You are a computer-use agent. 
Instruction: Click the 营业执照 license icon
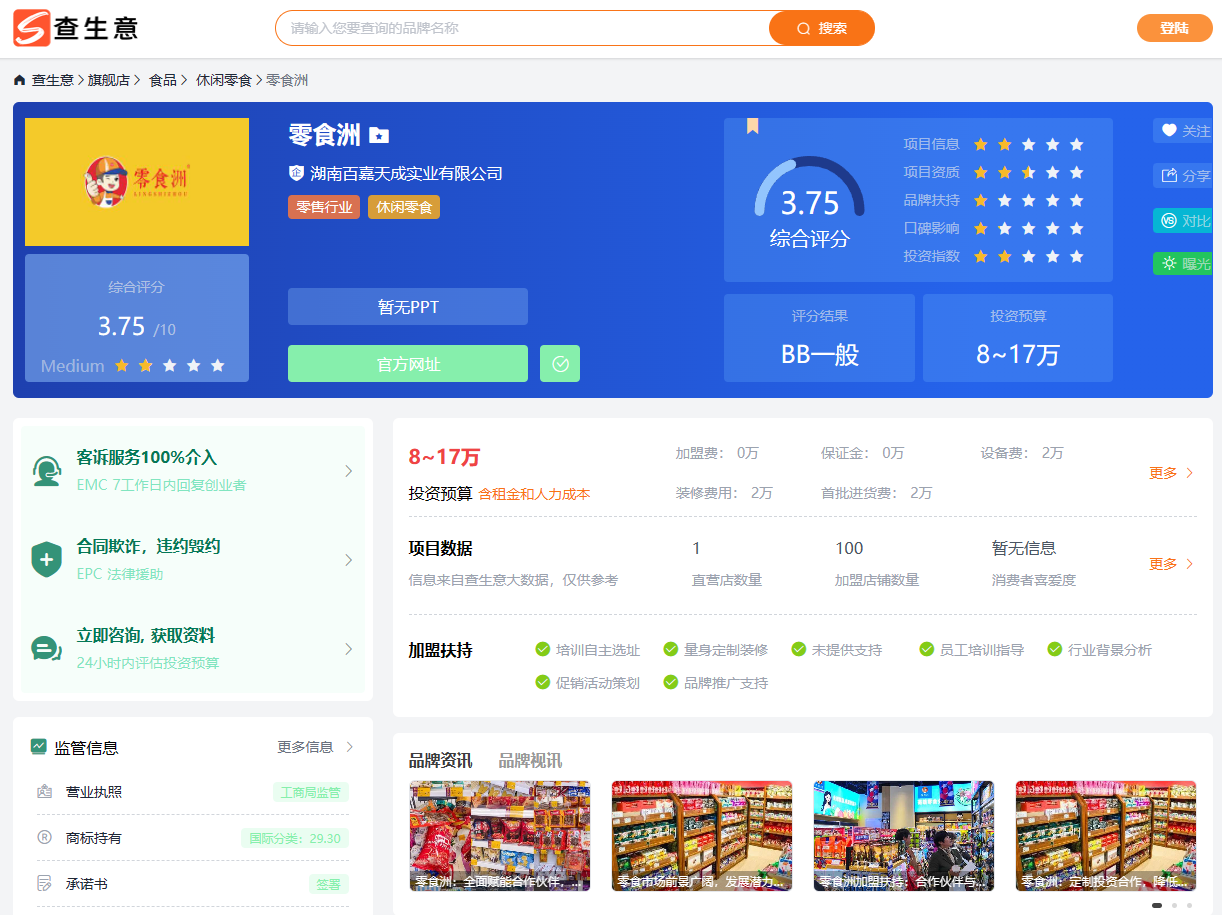coord(44,792)
